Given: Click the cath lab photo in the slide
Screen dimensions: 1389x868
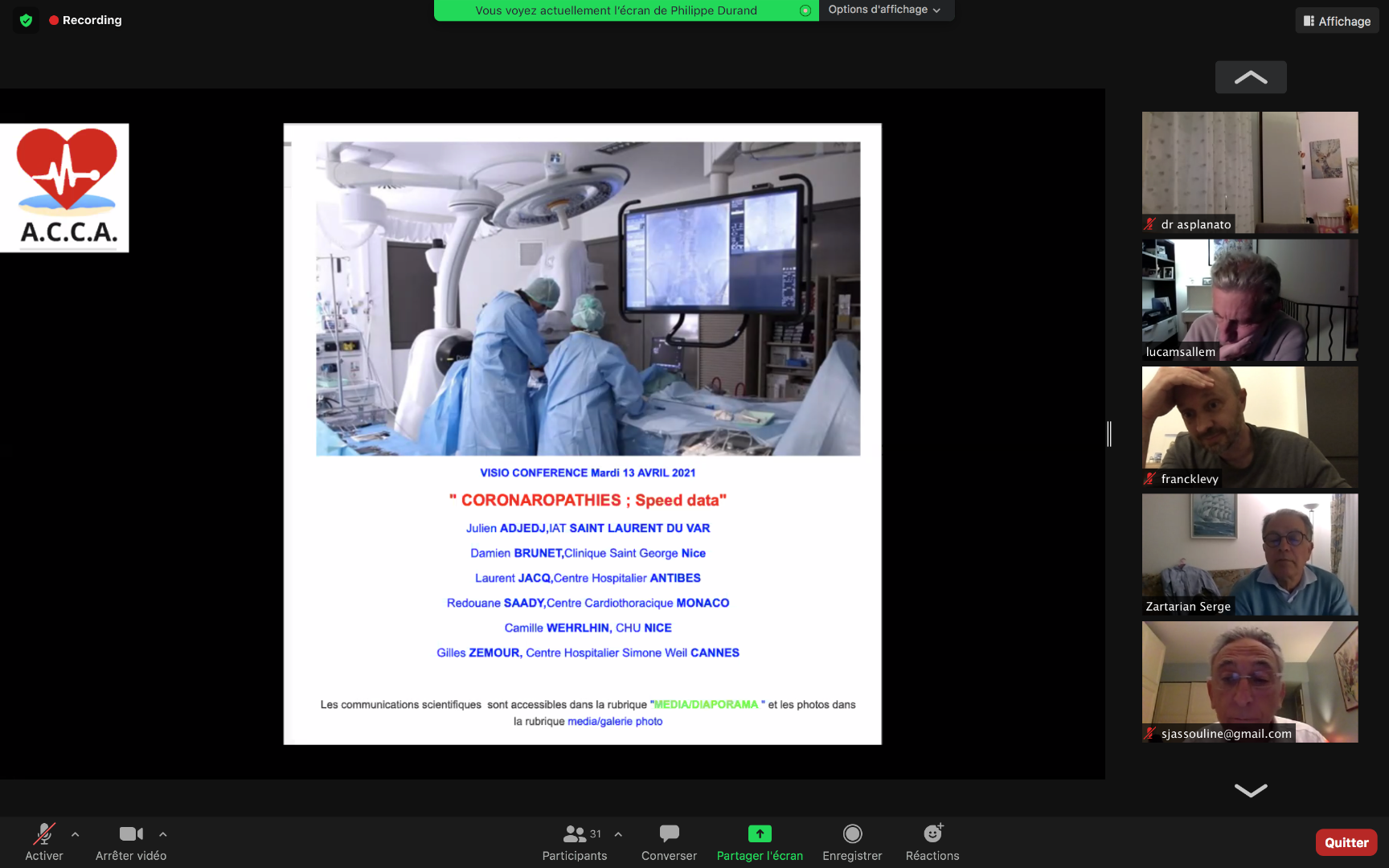Looking at the screenshot, I should 588,299.
